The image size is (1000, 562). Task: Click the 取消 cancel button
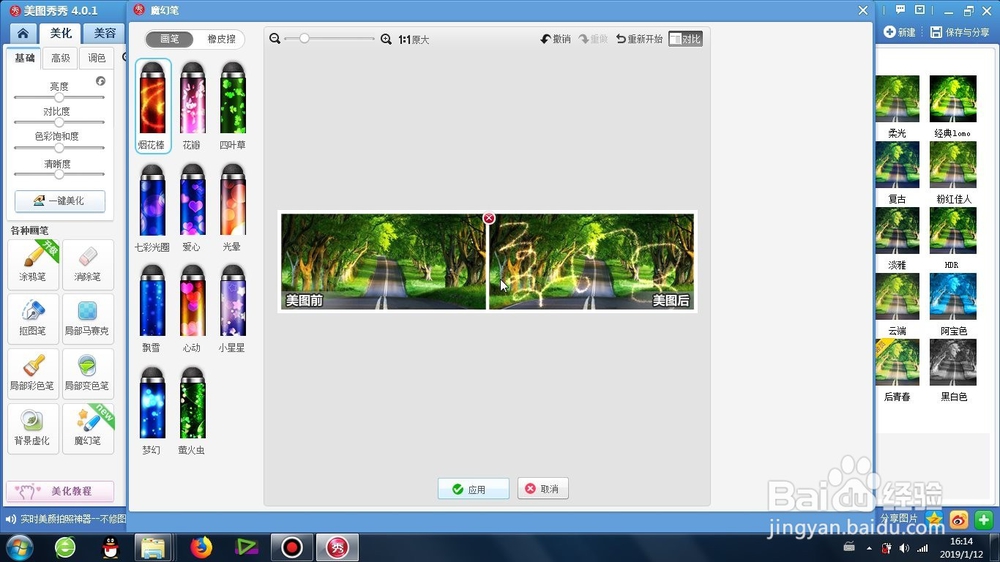tap(543, 489)
